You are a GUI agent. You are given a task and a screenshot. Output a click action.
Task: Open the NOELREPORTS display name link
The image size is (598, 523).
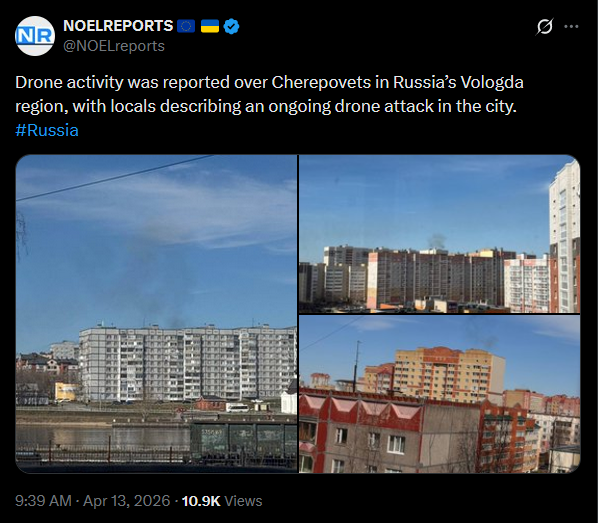click(118, 26)
